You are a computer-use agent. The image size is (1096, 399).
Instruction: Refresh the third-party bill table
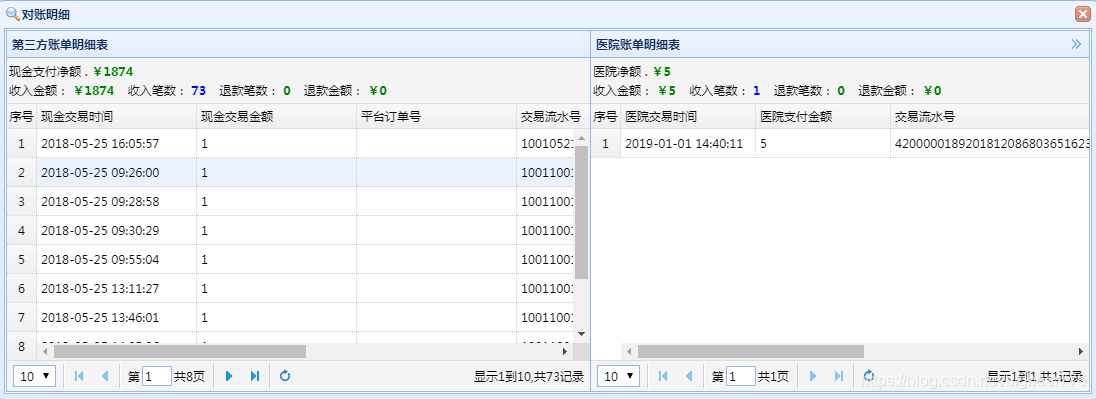point(284,376)
